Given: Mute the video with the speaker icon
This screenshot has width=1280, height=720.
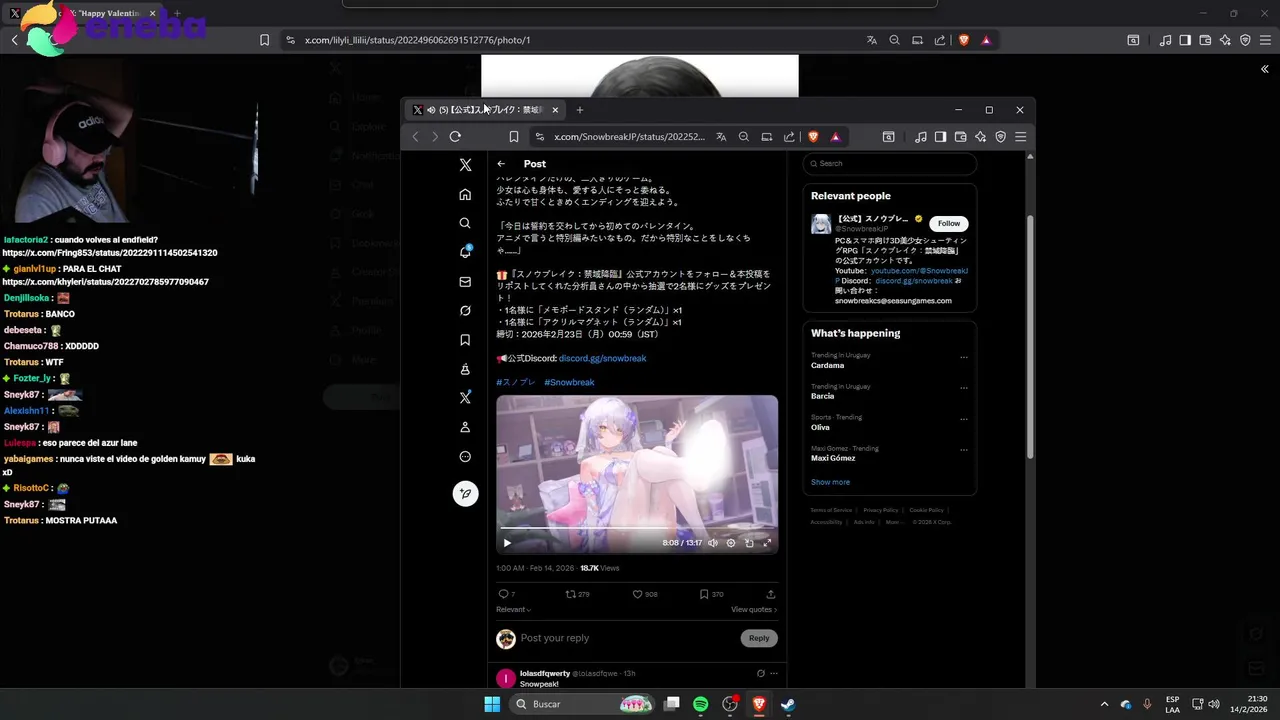Looking at the screenshot, I should (x=713, y=543).
